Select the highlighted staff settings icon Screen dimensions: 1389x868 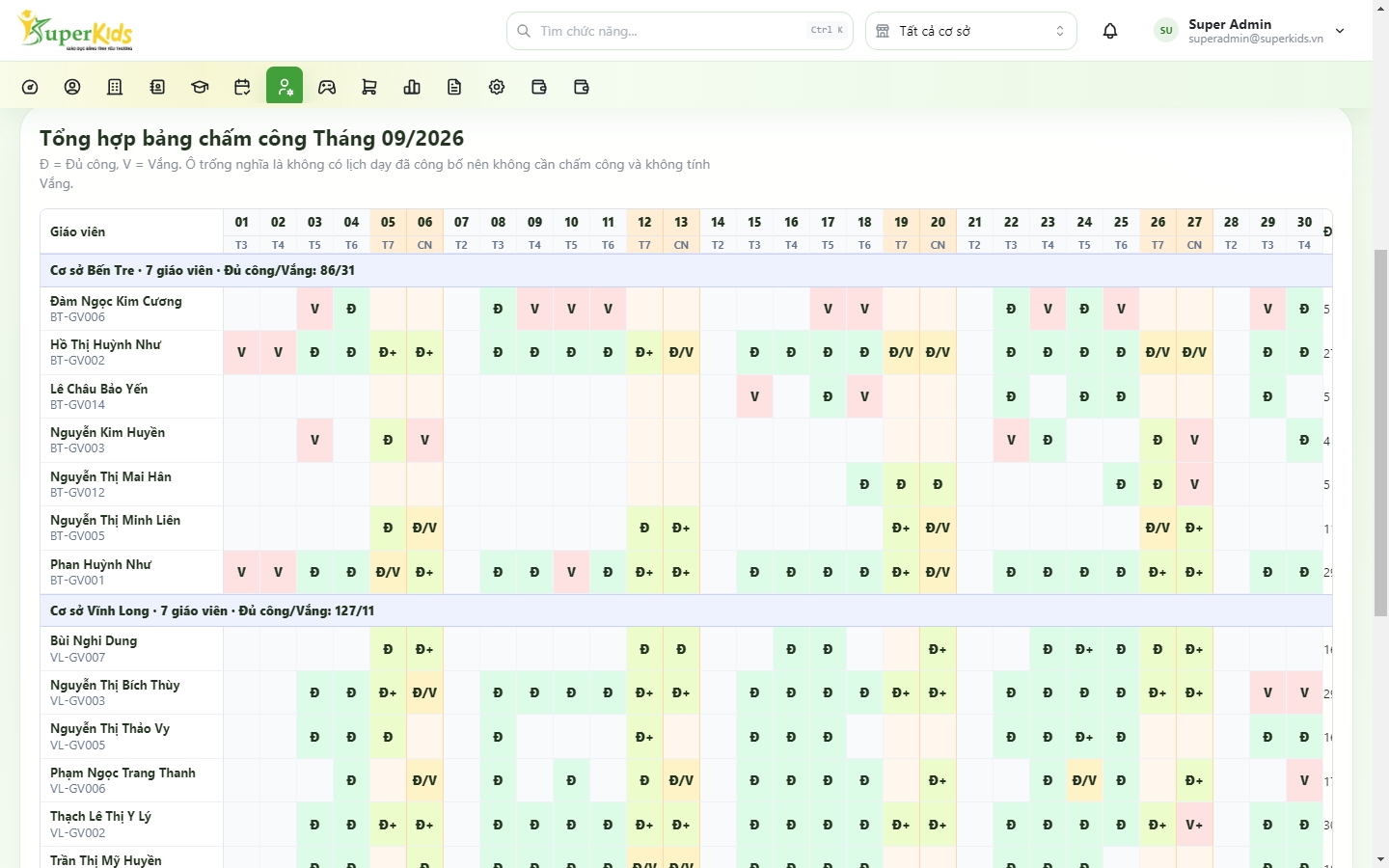[x=285, y=87]
